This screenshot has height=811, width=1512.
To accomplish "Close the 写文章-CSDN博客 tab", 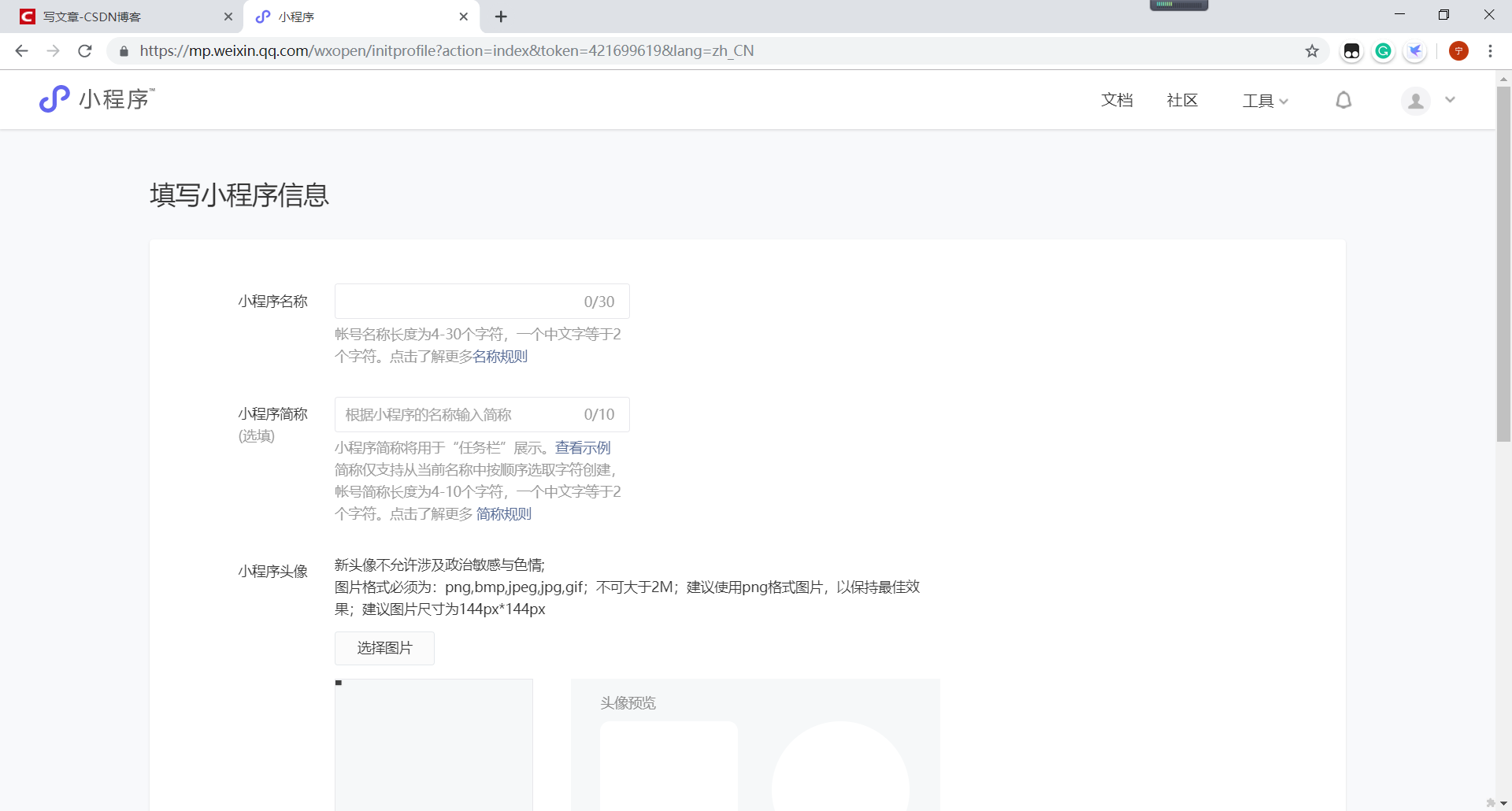I will 228,17.
